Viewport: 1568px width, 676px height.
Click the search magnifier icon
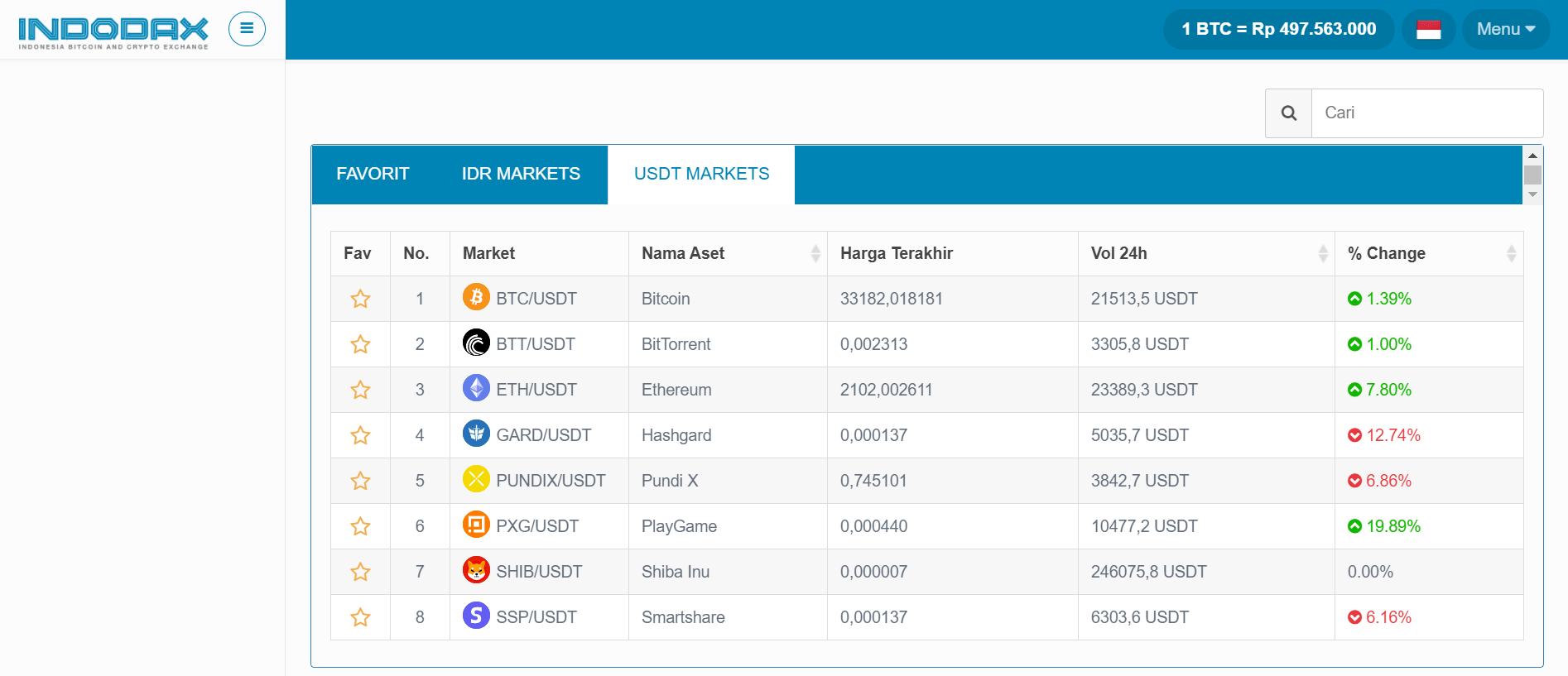point(1288,113)
